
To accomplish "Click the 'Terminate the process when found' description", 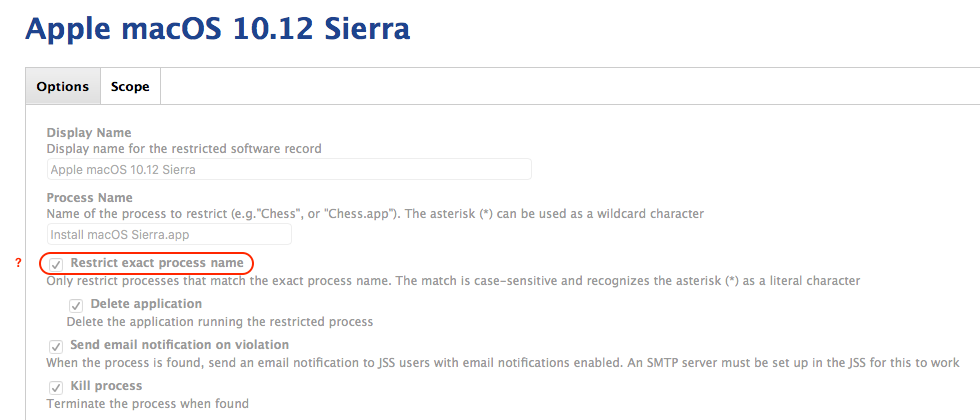I will 148,403.
